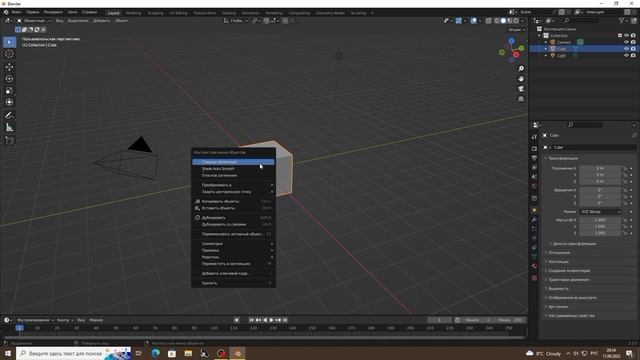The height and width of the screenshot is (360, 640).
Task: Open the Modifiers wrench tab
Action: click(534, 220)
